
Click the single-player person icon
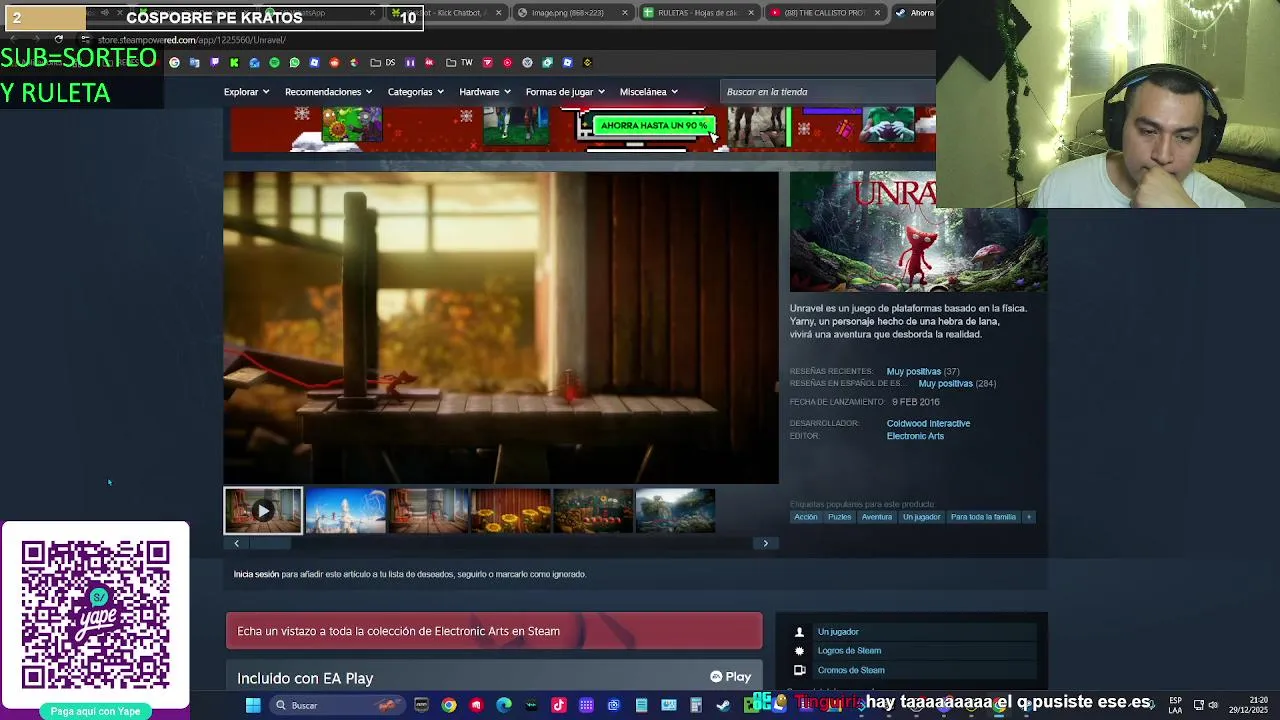pyautogui.click(x=799, y=632)
